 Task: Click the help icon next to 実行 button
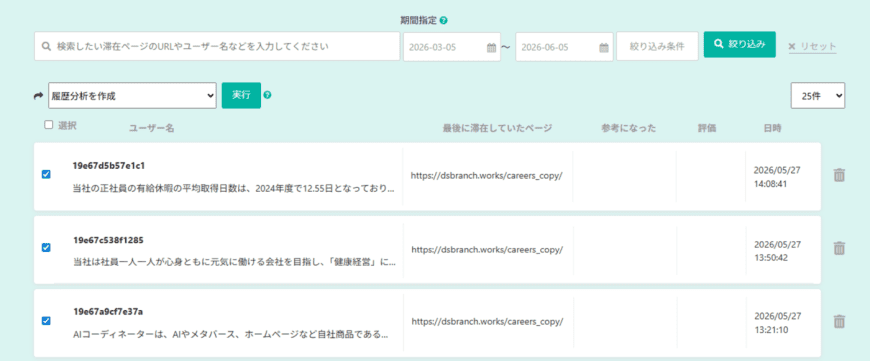tap(267, 95)
